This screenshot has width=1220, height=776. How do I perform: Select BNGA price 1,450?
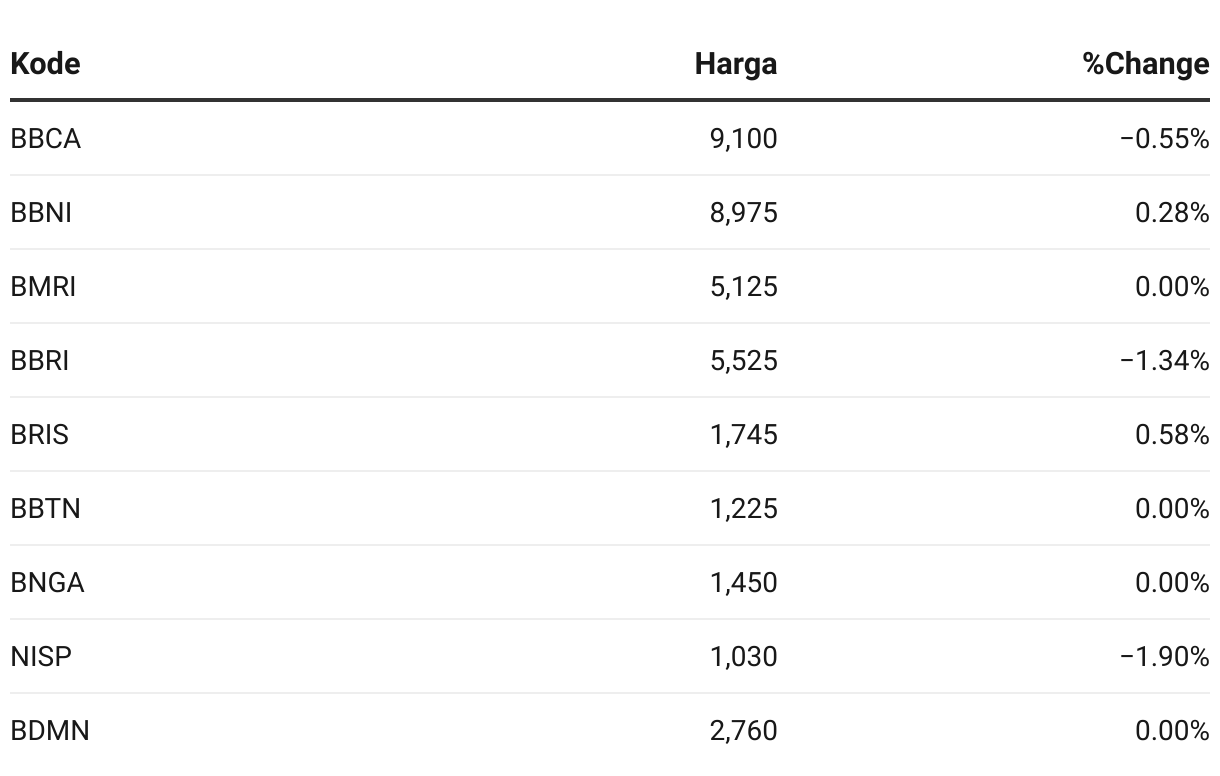point(743,583)
